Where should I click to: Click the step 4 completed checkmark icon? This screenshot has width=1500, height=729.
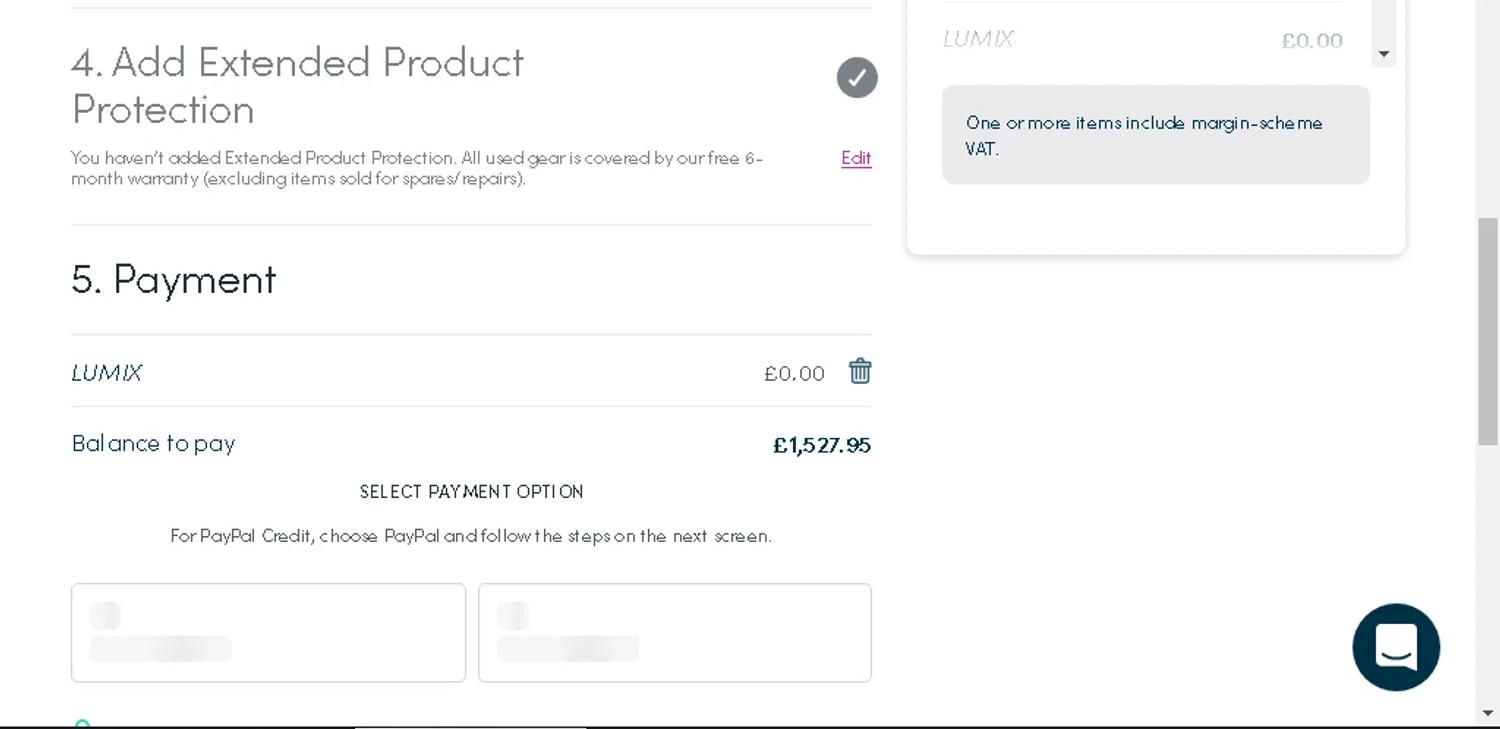(x=857, y=78)
